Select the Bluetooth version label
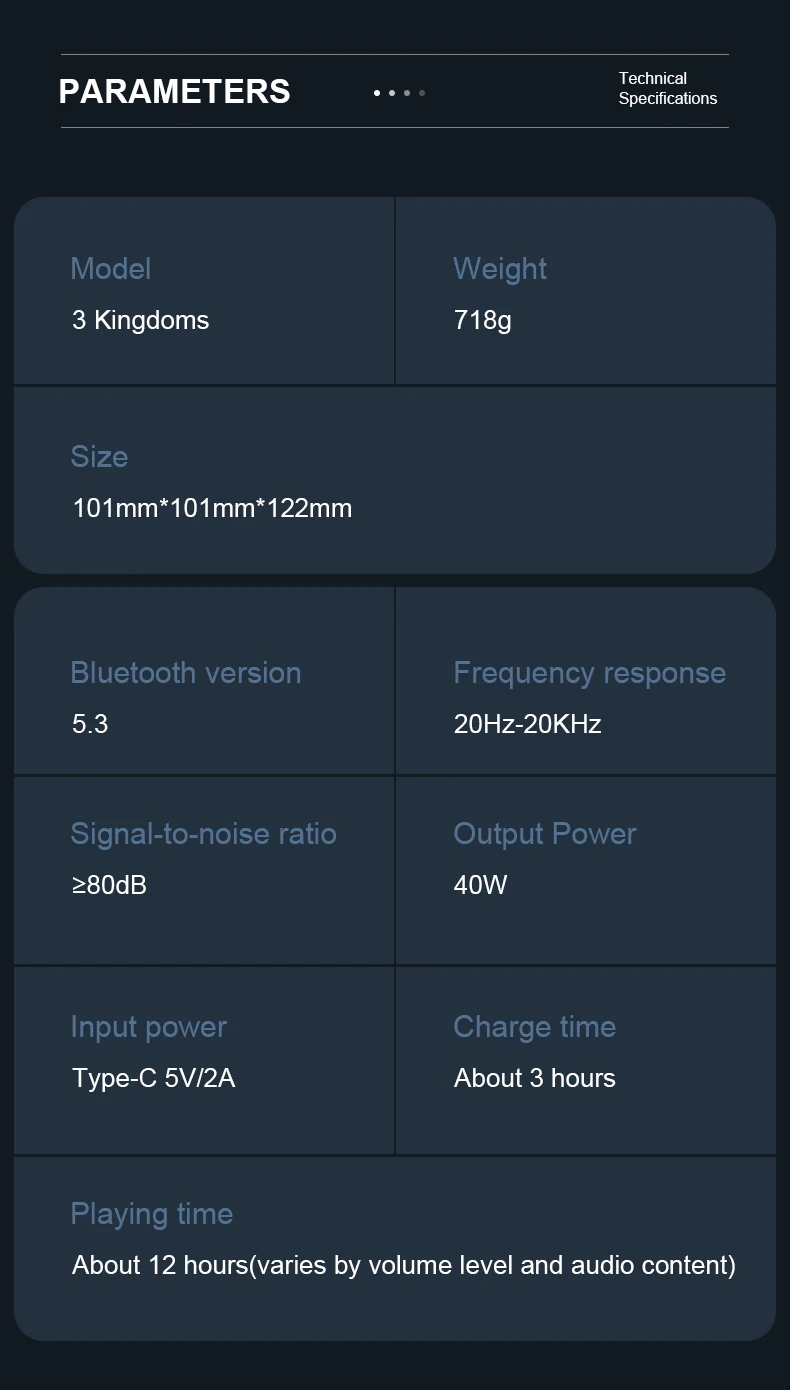Image resolution: width=790 pixels, height=1390 pixels. click(x=186, y=672)
